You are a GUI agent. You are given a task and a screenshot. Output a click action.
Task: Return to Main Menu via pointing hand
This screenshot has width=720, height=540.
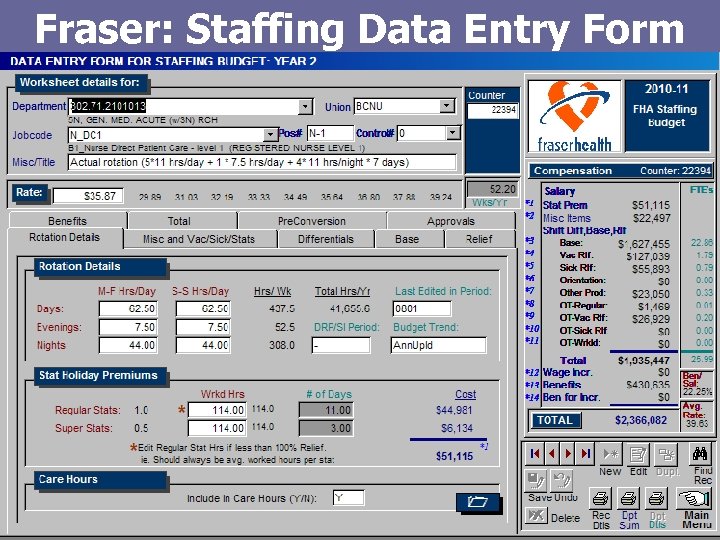[x=696, y=498]
